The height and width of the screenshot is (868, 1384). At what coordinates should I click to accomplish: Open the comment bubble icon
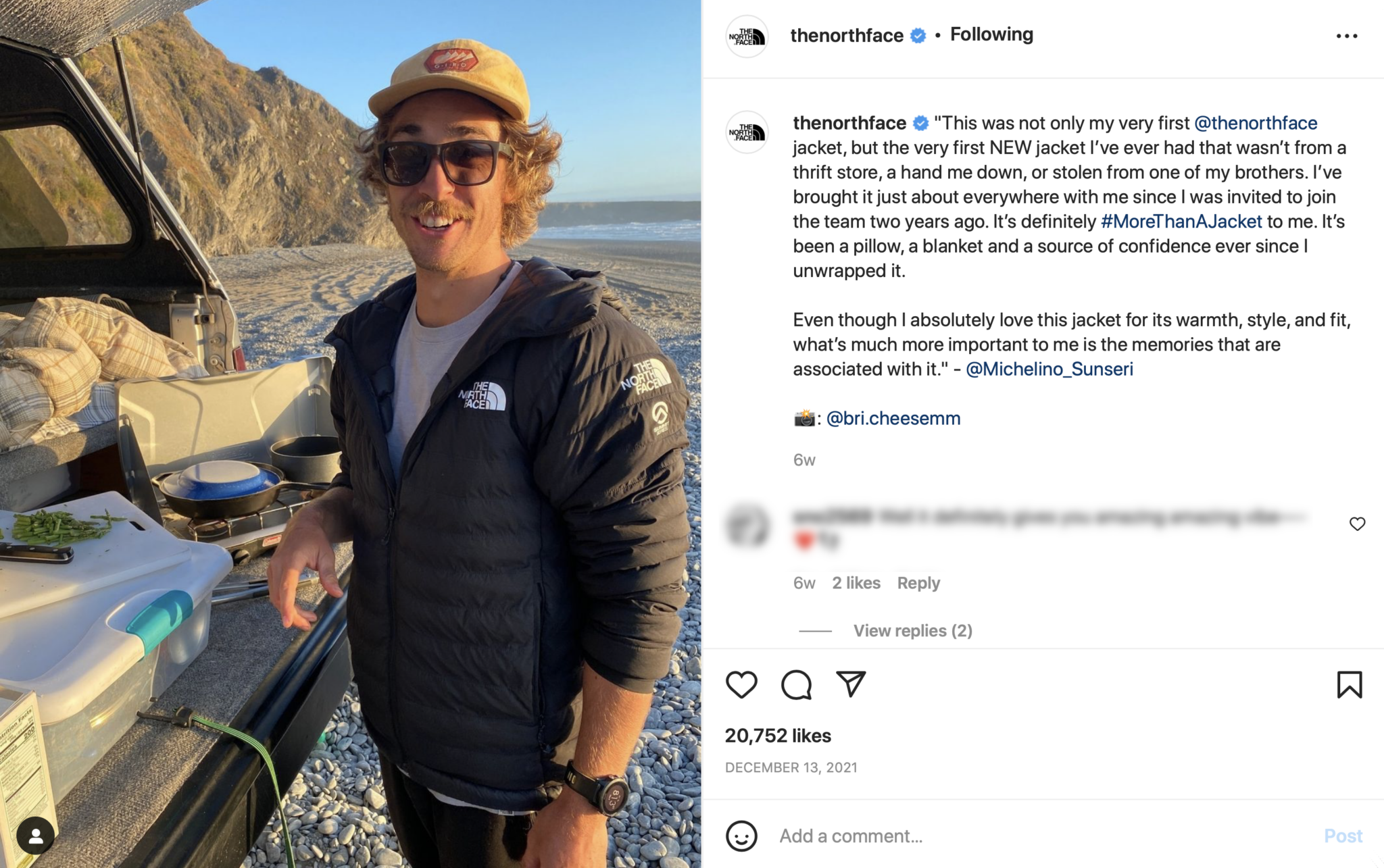797,684
